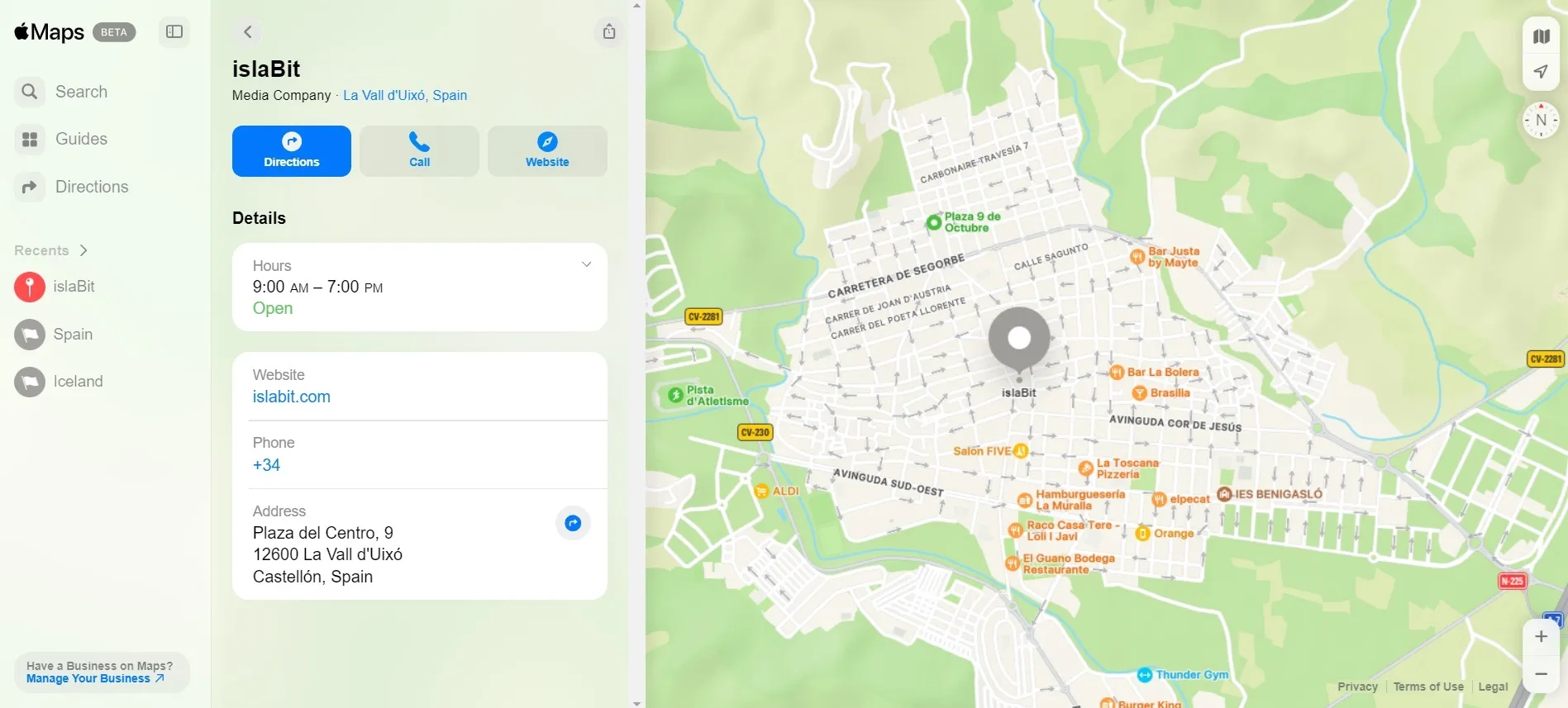
Task: Zoom in with the plus button
Action: pos(1541,637)
